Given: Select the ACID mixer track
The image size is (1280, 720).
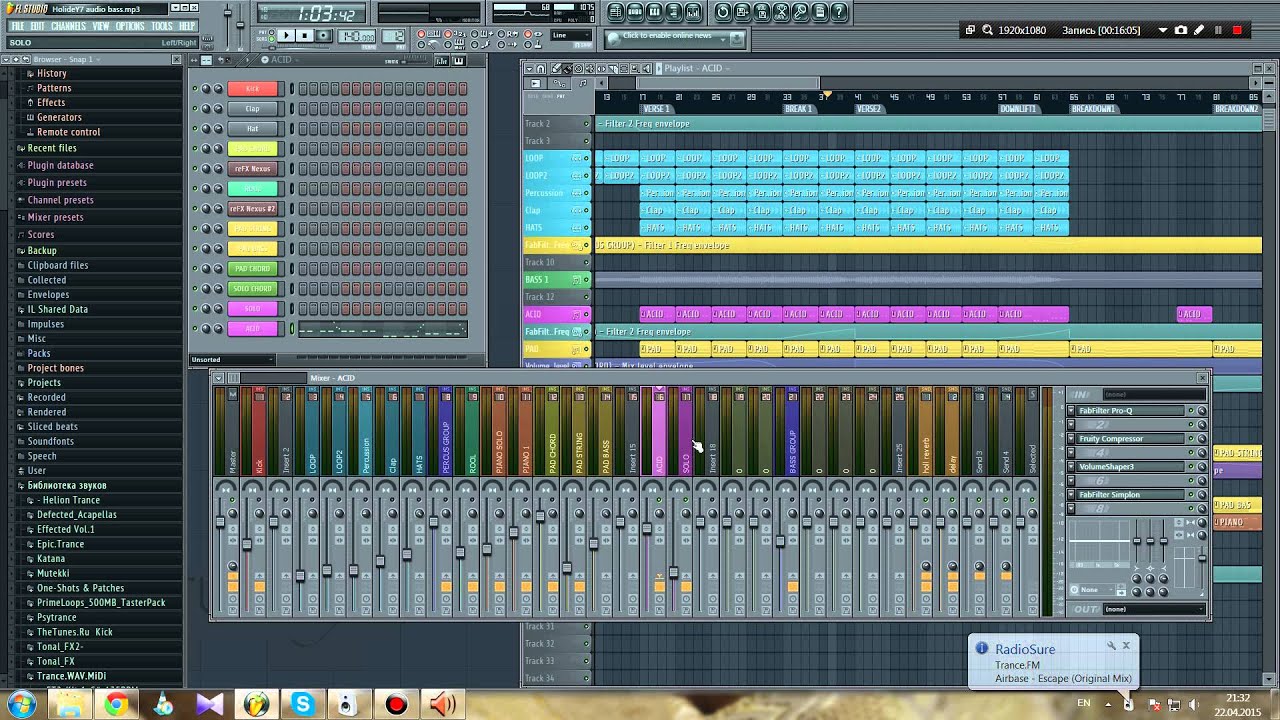Looking at the screenshot, I should pos(659,430).
